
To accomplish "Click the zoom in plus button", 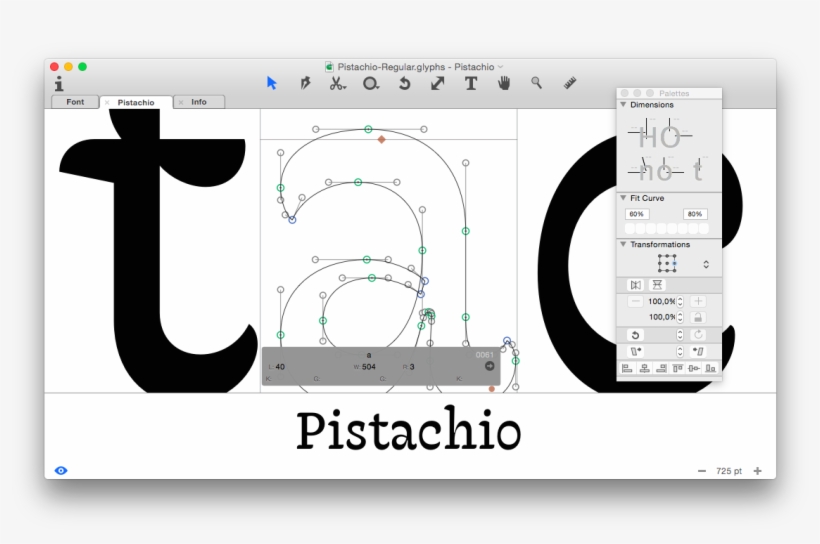I will coord(757,471).
